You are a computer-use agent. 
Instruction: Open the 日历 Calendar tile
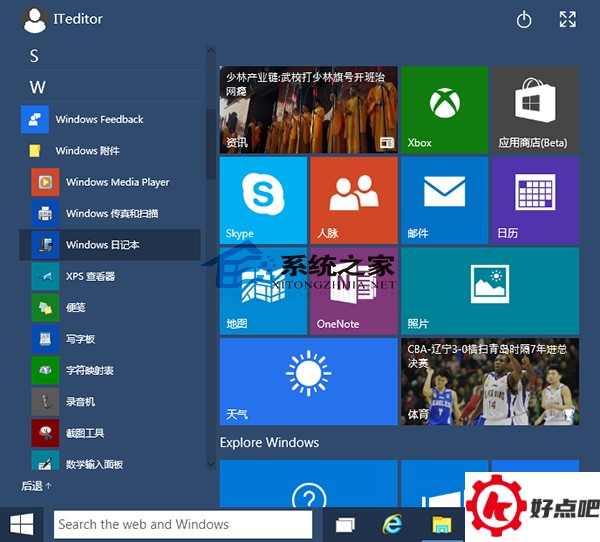coord(535,200)
